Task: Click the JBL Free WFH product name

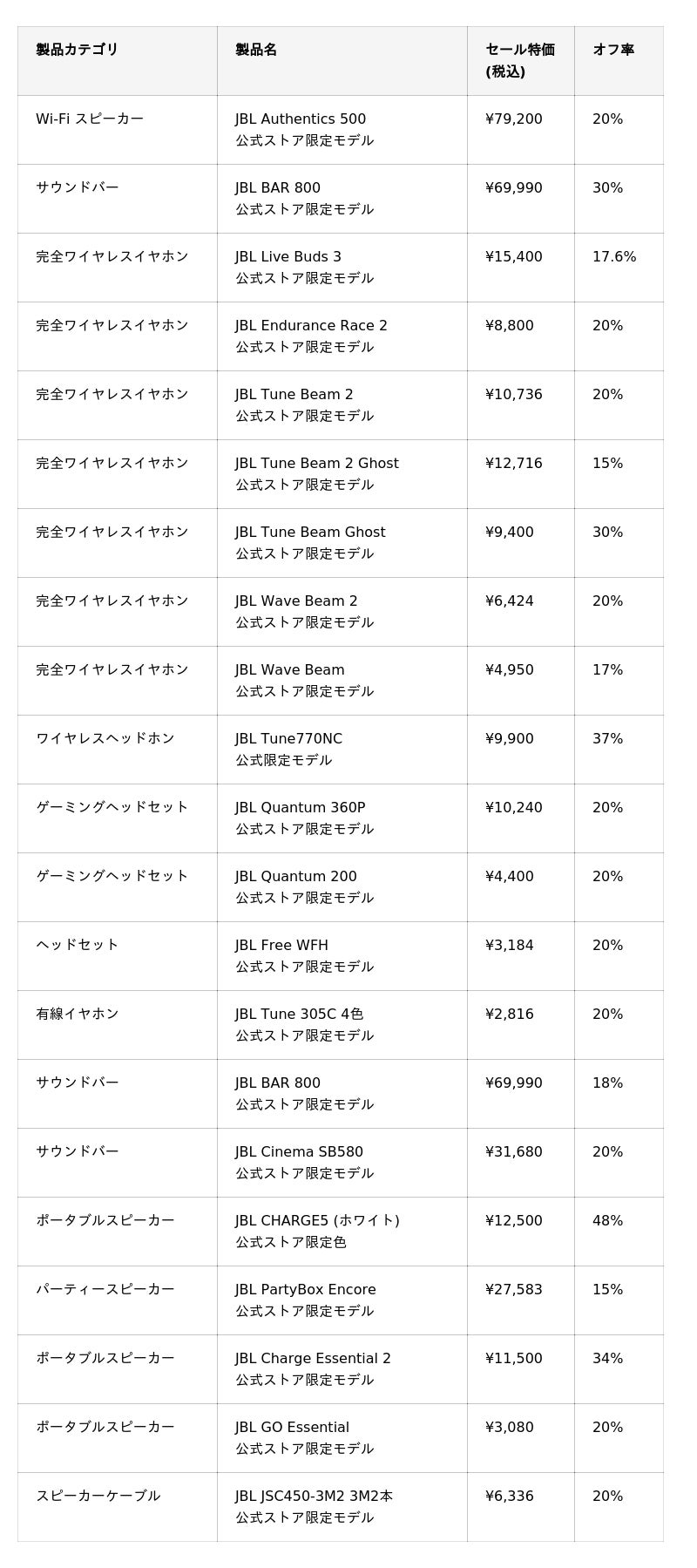Action: (x=281, y=946)
